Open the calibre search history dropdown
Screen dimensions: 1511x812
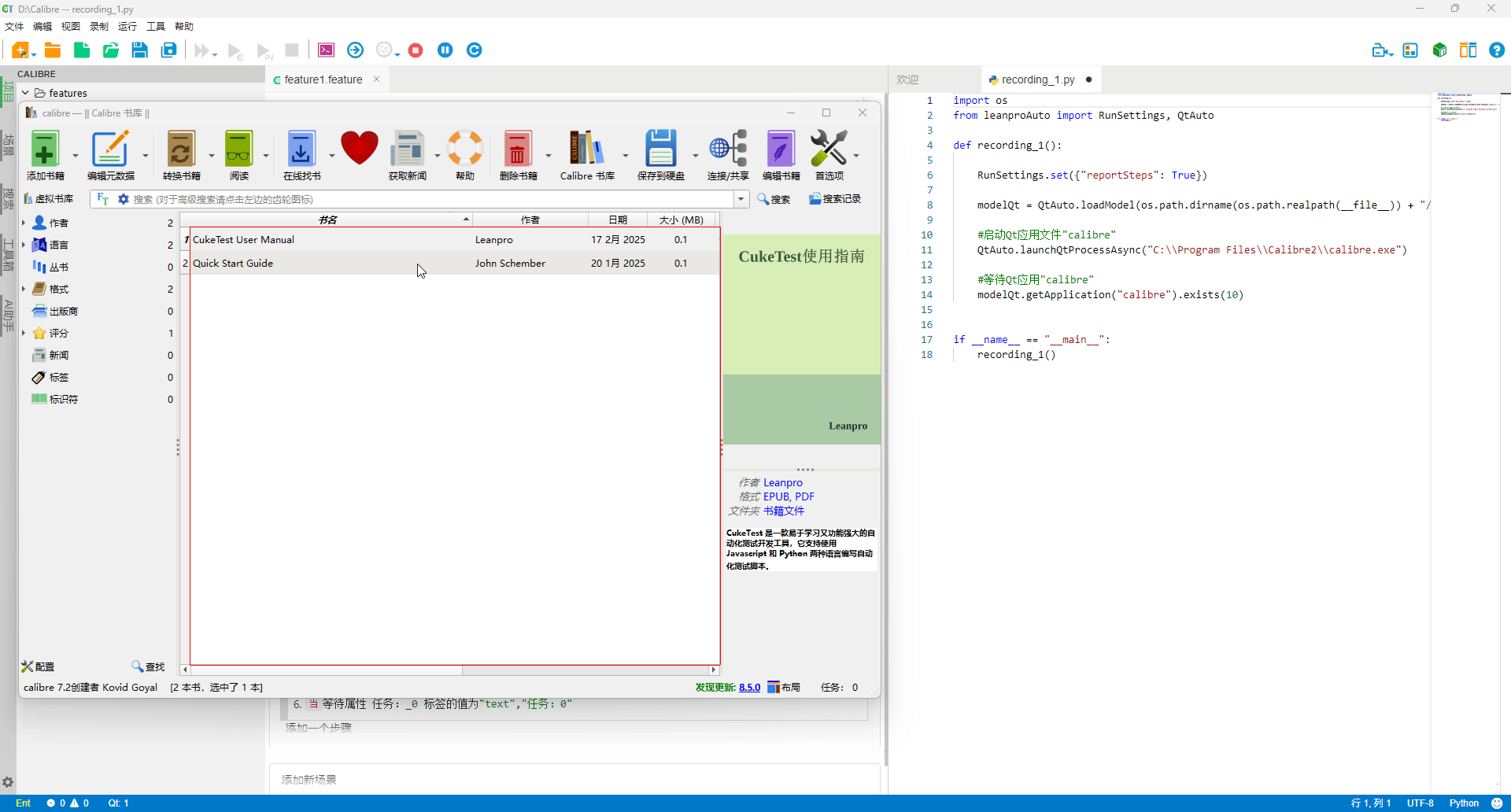(741, 199)
